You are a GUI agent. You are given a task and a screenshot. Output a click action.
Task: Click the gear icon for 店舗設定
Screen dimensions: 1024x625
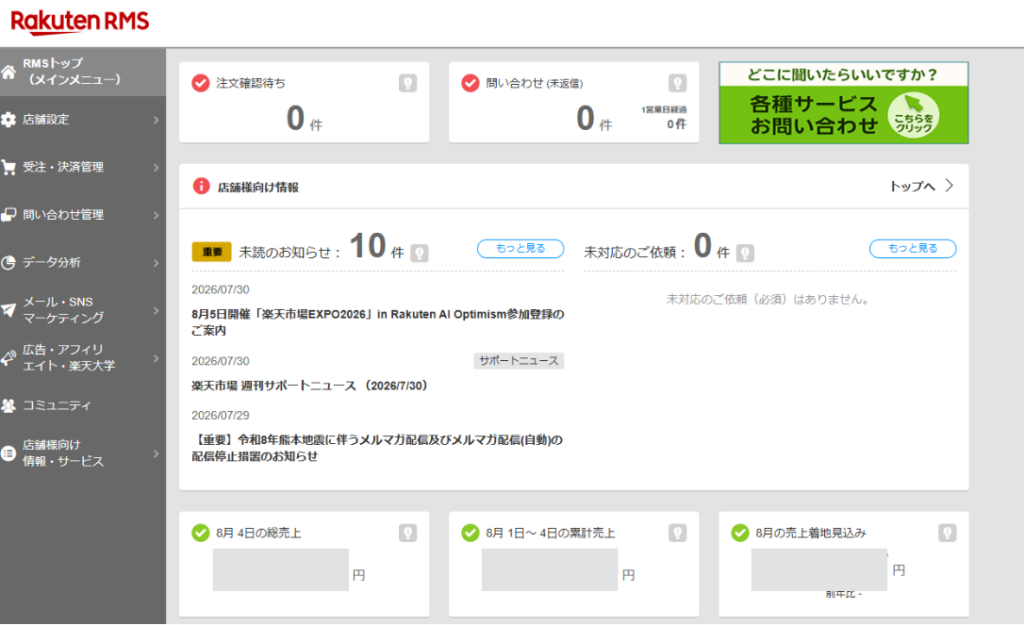(8, 120)
